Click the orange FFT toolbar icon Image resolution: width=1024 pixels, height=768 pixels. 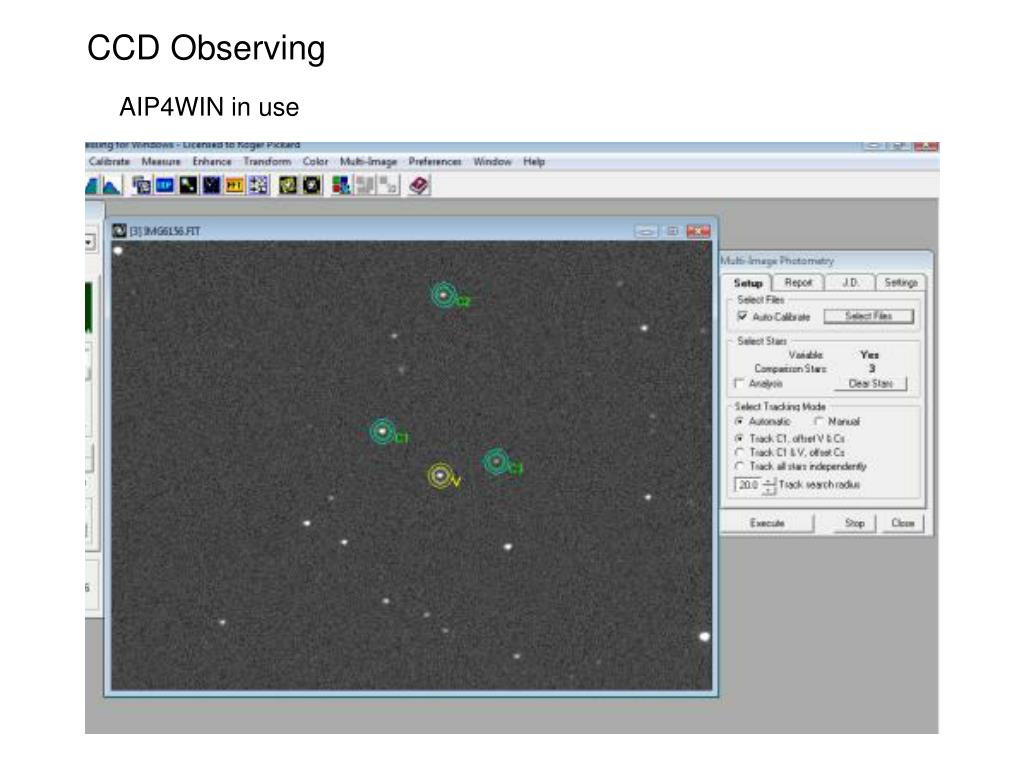[x=234, y=185]
